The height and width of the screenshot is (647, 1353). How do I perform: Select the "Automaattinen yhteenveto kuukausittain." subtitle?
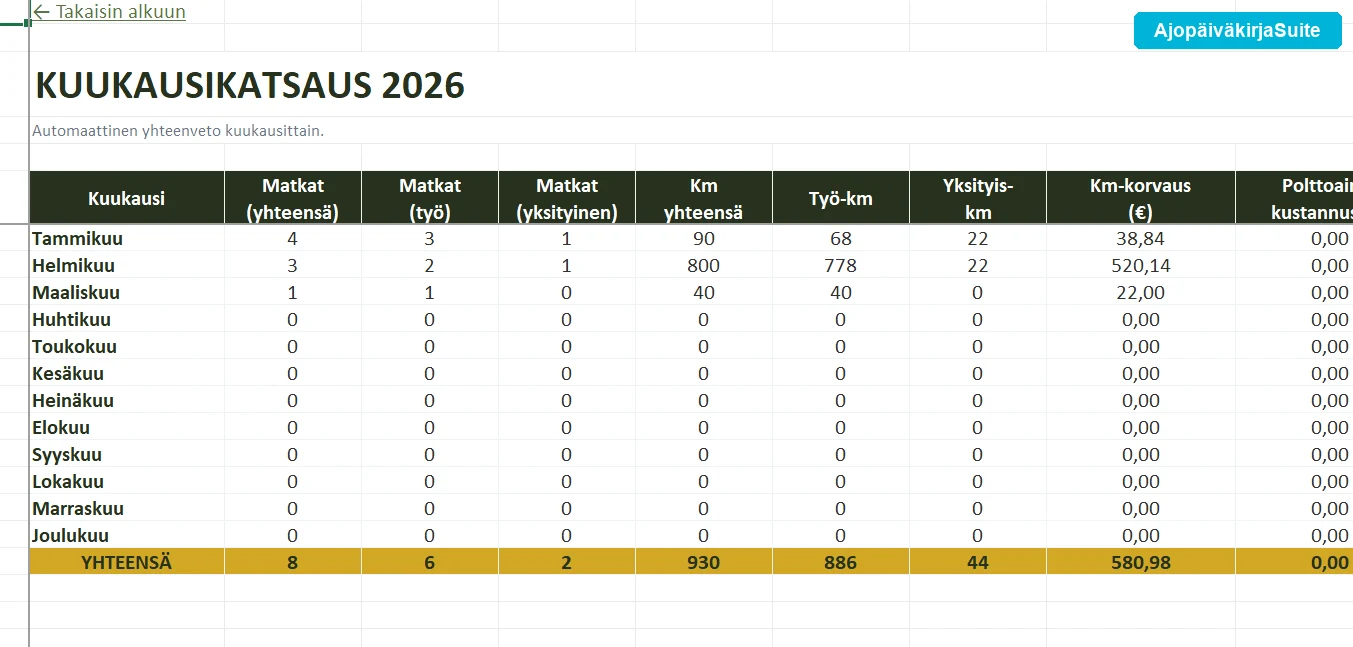pyautogui.click(x=178, y=130)
